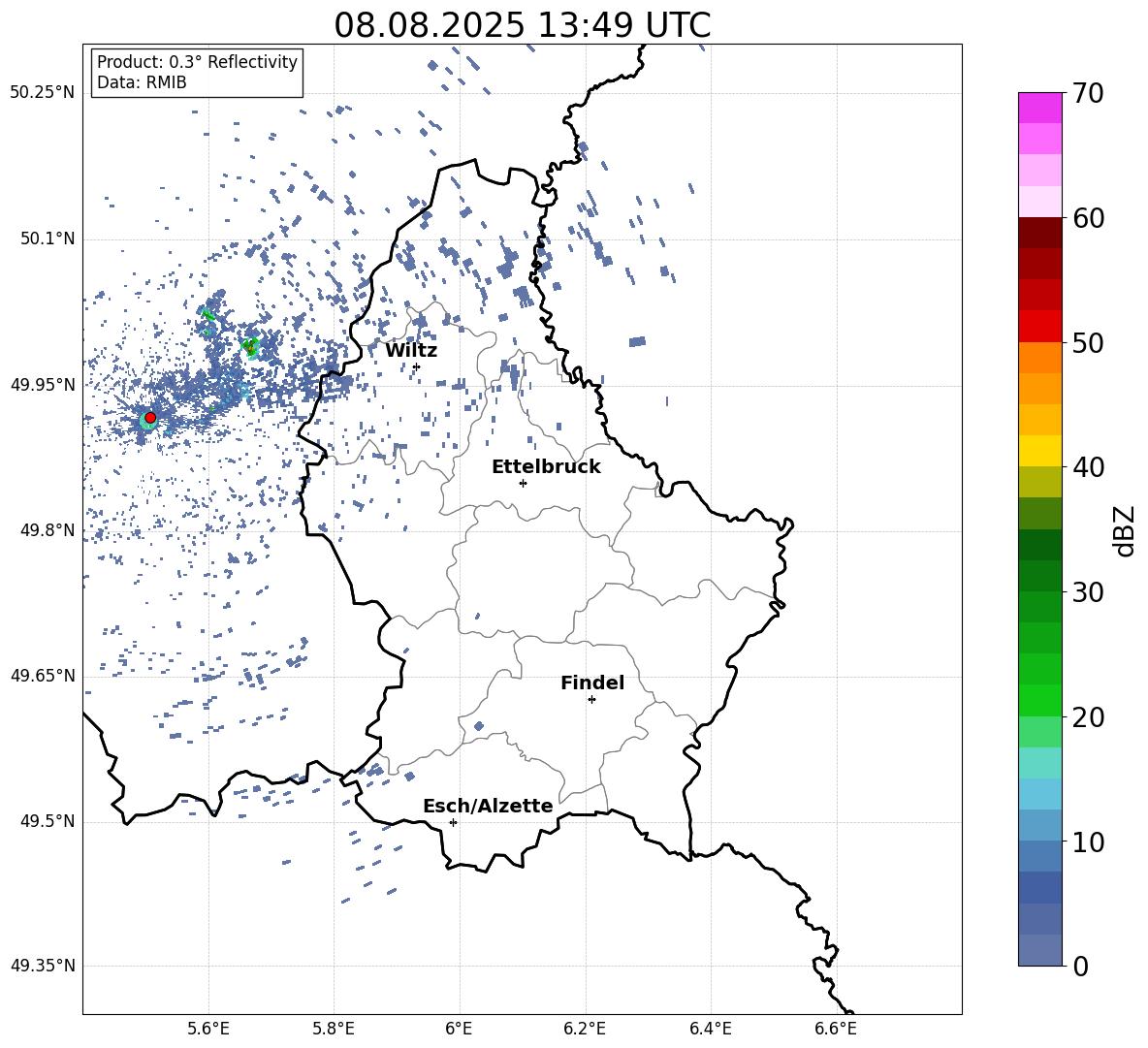Screen dimensions: 1148x1048
Task: Click the Ettelbruck station cross marker
Action: [523, 483]
